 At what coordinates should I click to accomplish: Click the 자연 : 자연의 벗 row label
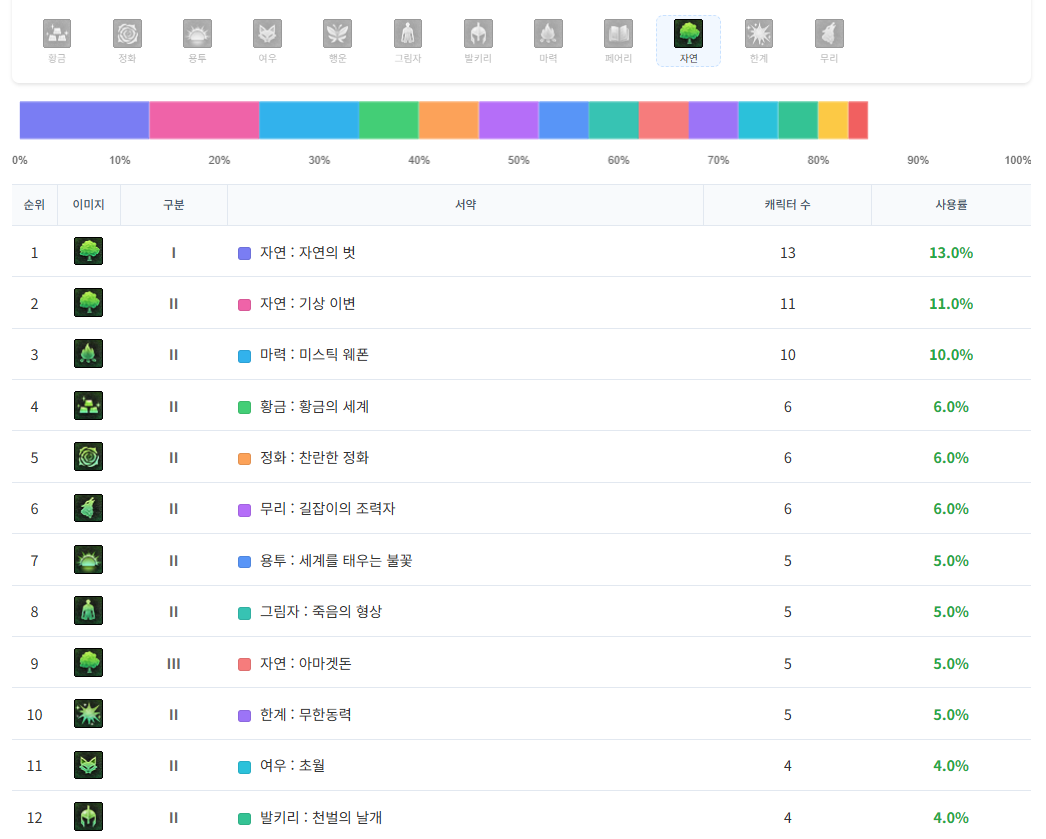point(307,253)
